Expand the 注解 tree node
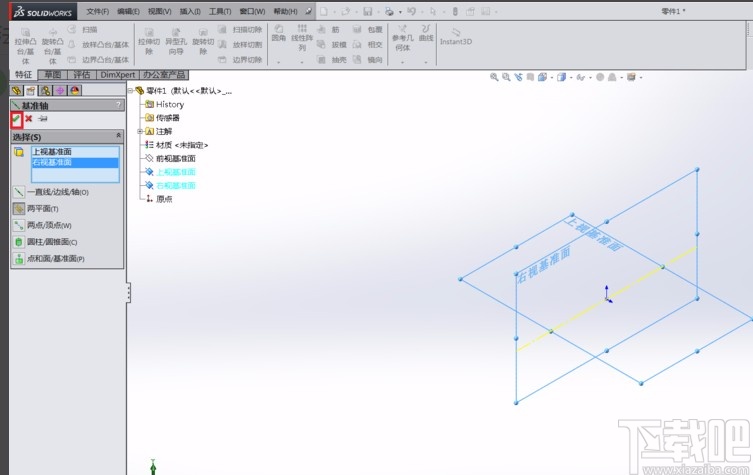Viewport: 753px width, 475px height. point(140,131)
